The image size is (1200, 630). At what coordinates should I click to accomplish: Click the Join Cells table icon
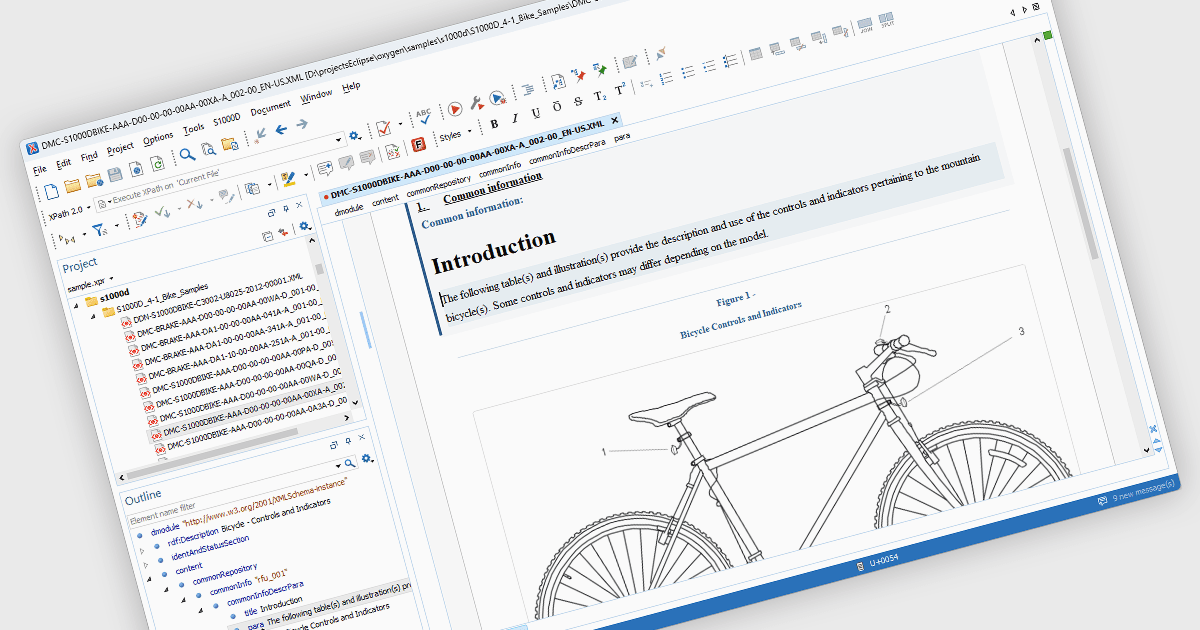click(867, 23)
